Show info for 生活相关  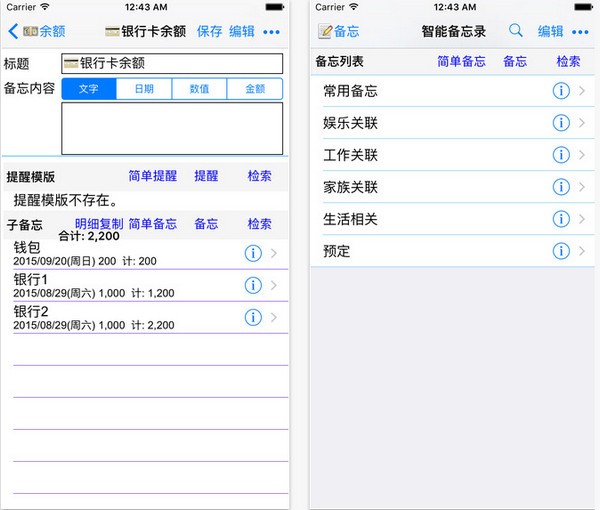[561, 219]
